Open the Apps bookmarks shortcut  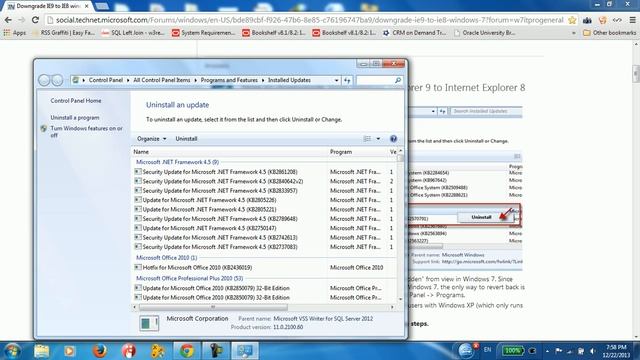click(x=14, y=33)
